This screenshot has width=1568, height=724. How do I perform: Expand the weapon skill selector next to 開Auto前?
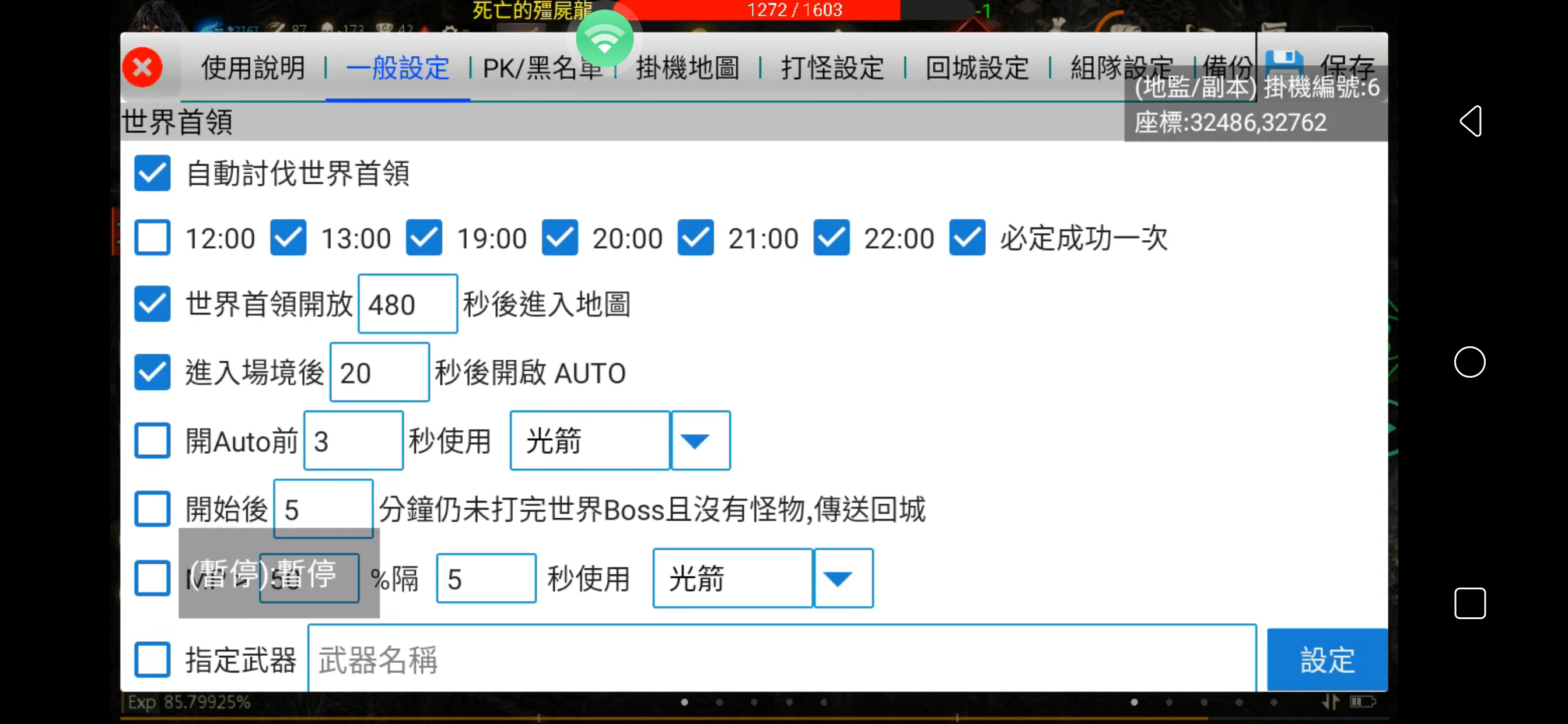(x=700, y=441)
